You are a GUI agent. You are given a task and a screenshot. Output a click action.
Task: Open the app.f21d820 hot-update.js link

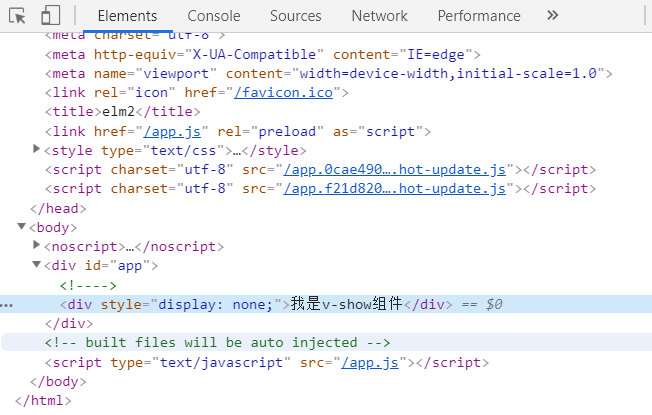pos(395,189)
